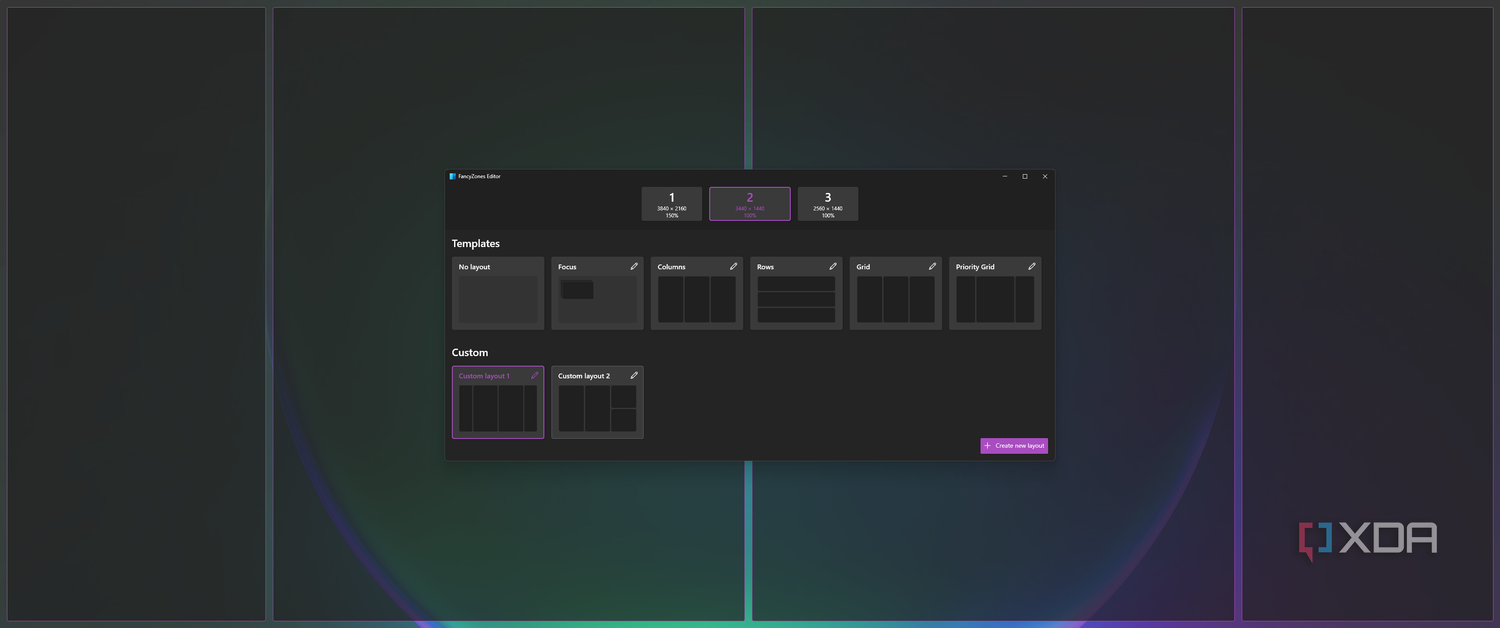Click the pencil icon on Custom layout 2
Viewport: 1500px width, 628px height.
click(x=634, y=376)
